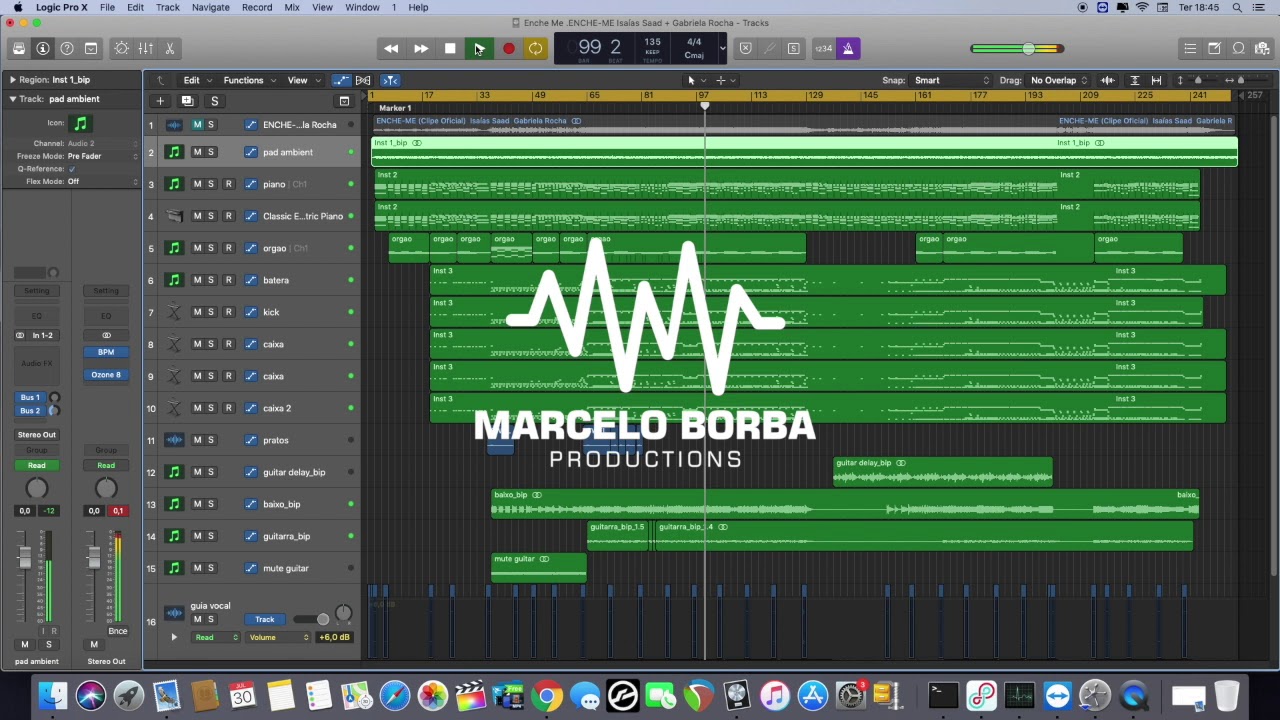This screenshot has width=1280, height=720.
Task: Solo the batera track
Action: (211, 280)
